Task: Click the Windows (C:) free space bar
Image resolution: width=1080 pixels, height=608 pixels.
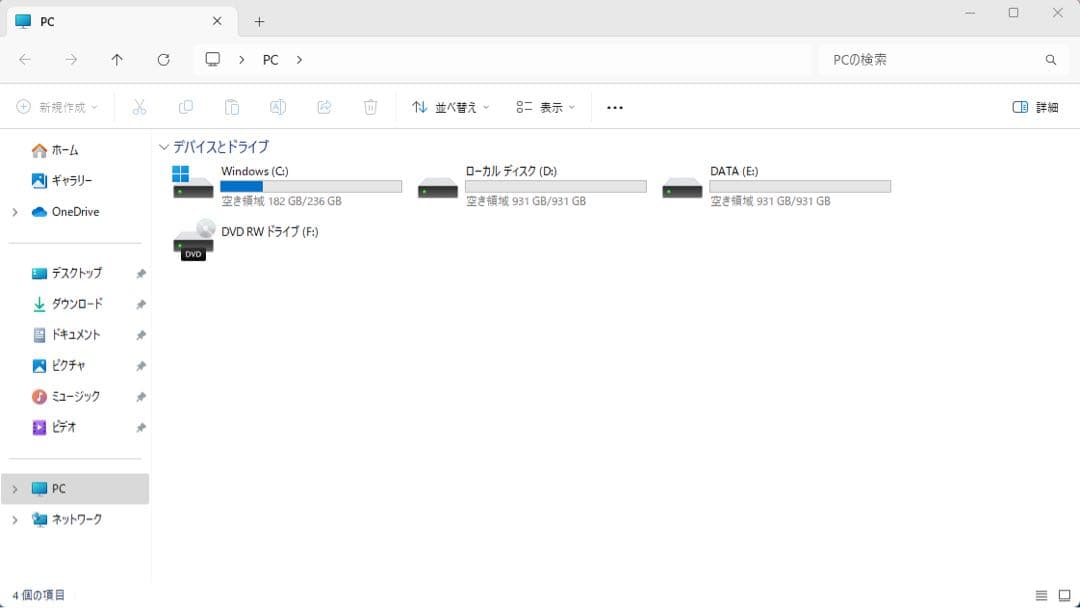Action: coord(310,186)
